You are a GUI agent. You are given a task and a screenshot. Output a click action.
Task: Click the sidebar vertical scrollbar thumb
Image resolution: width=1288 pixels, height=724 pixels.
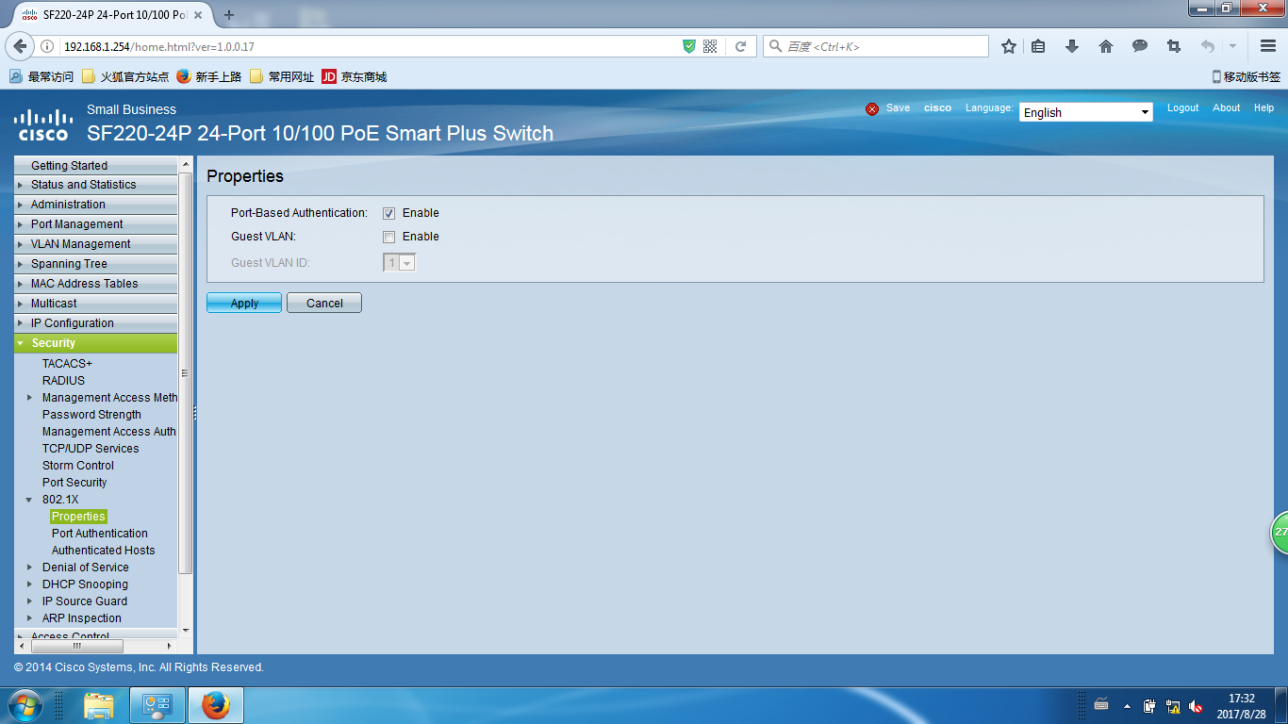click(x=184, y=372)
